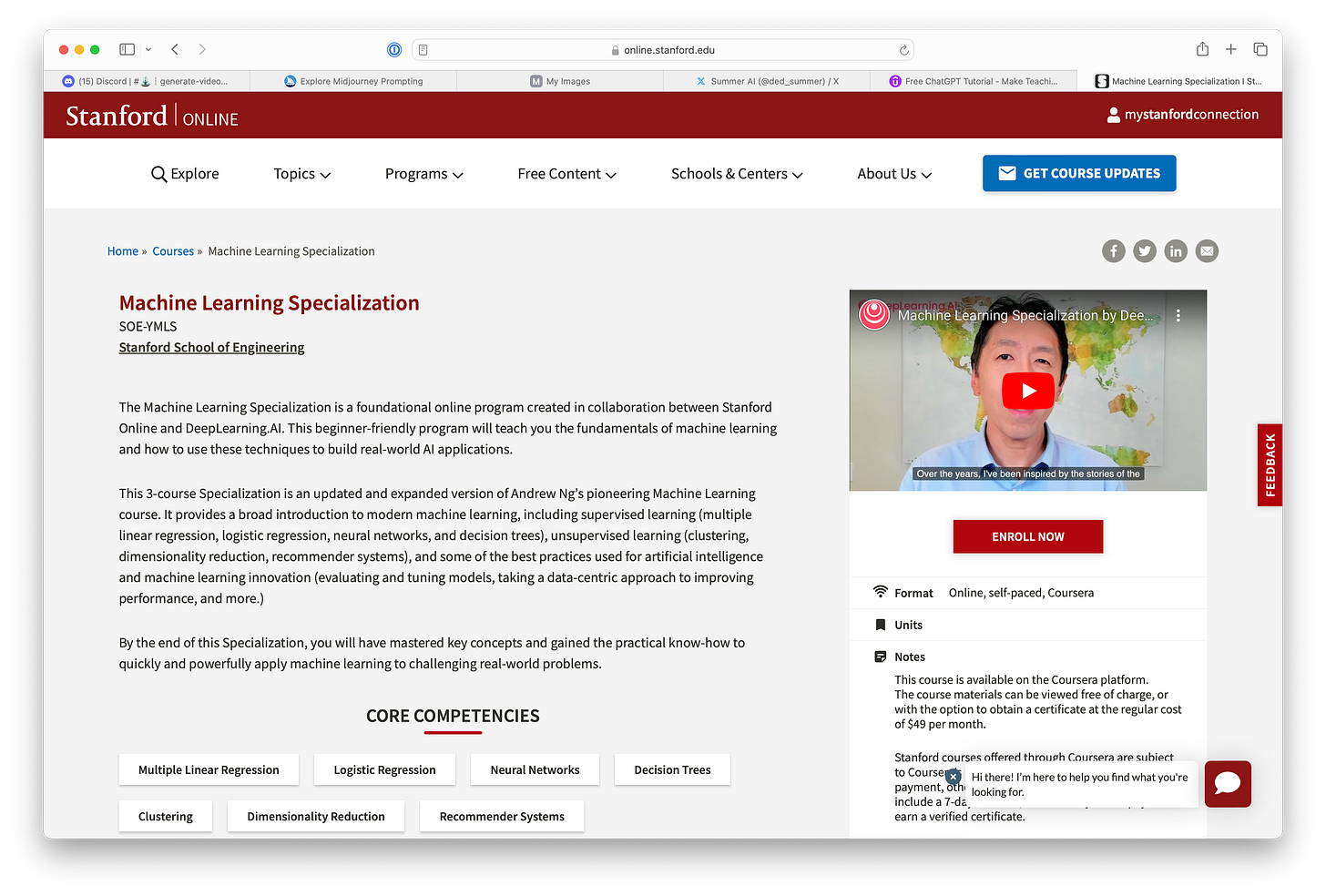Click the Safari sidebar toggle icon
Image resolution: width=1326 pixels, height=896 pixels.
[x=127, y=49]
